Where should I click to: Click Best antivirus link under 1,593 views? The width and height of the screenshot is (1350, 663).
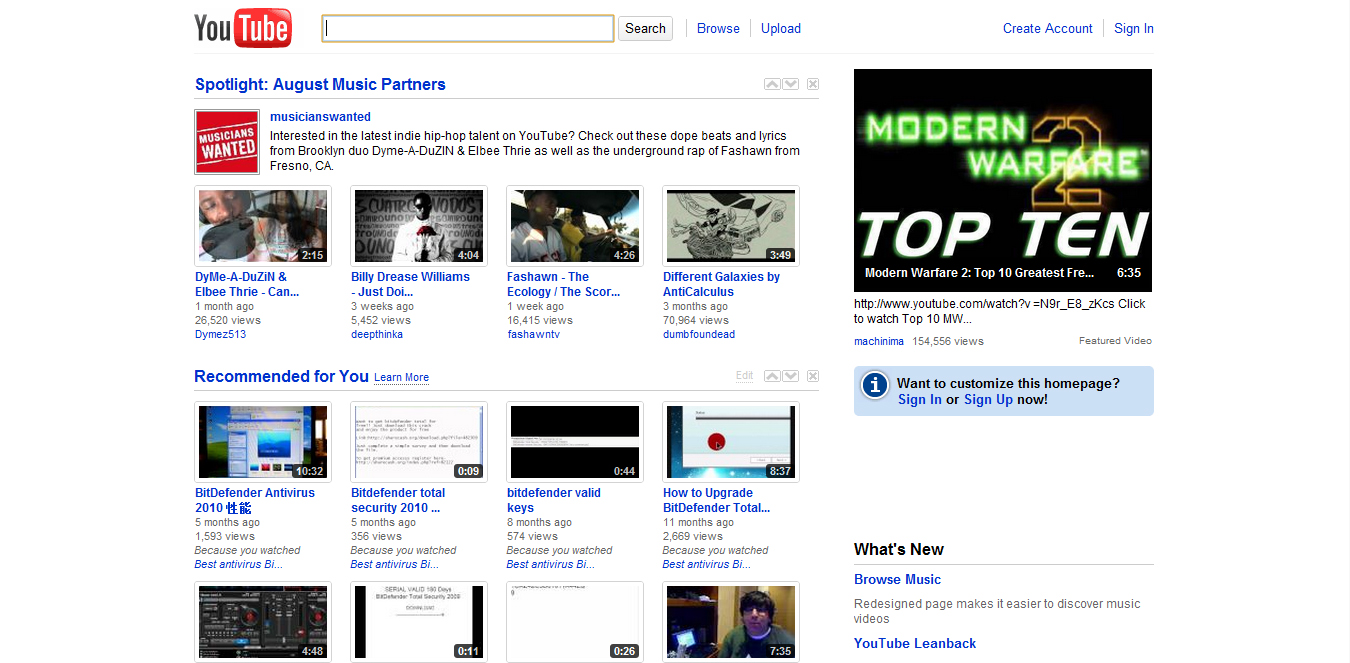point(239,564)
